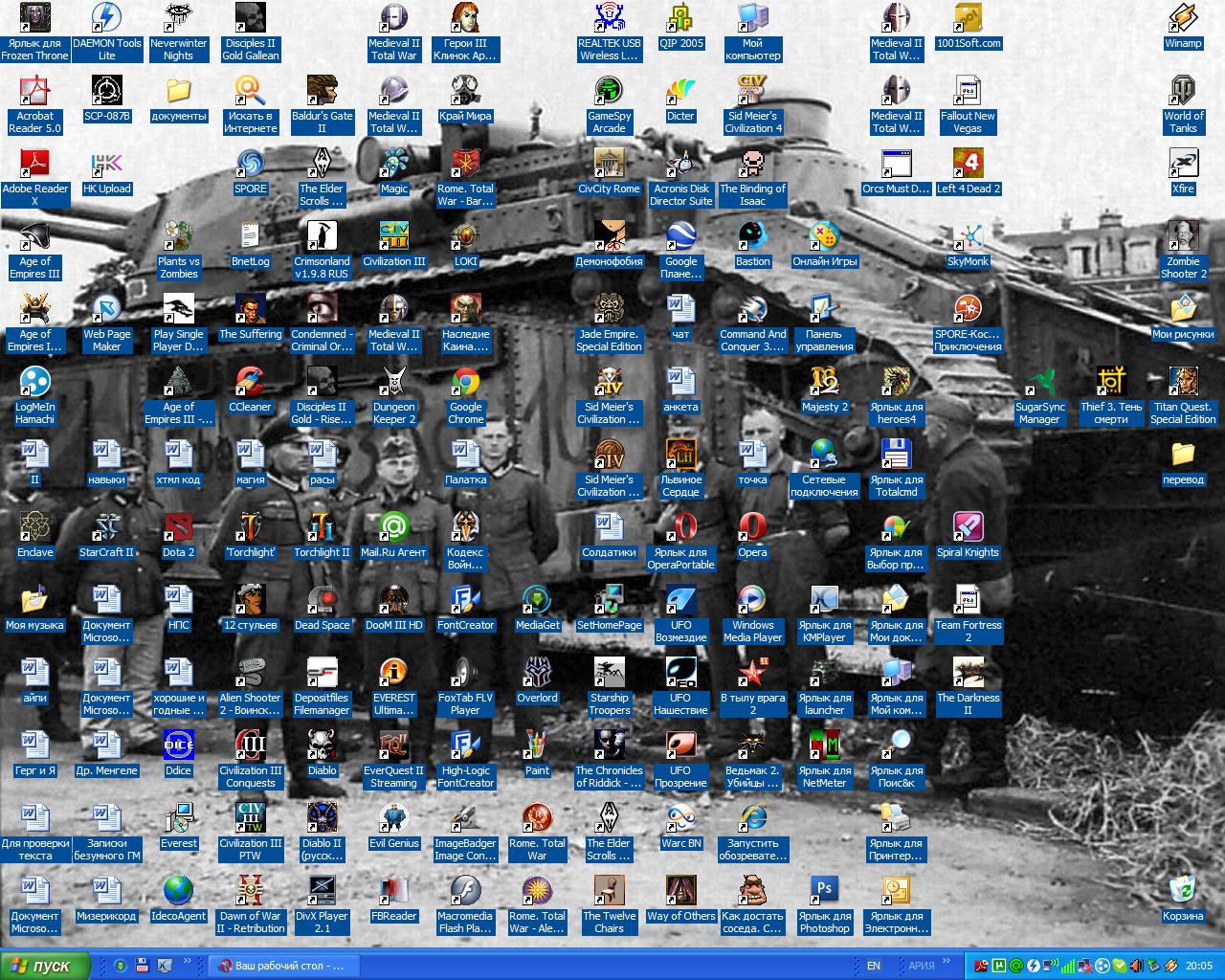
Task: Open Fallout New Vegas shortcut
Action: 968,104
